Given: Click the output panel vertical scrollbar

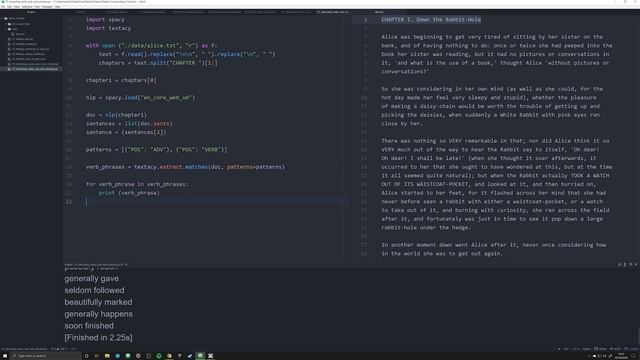Looking at the screenshot, I should 638,336.
